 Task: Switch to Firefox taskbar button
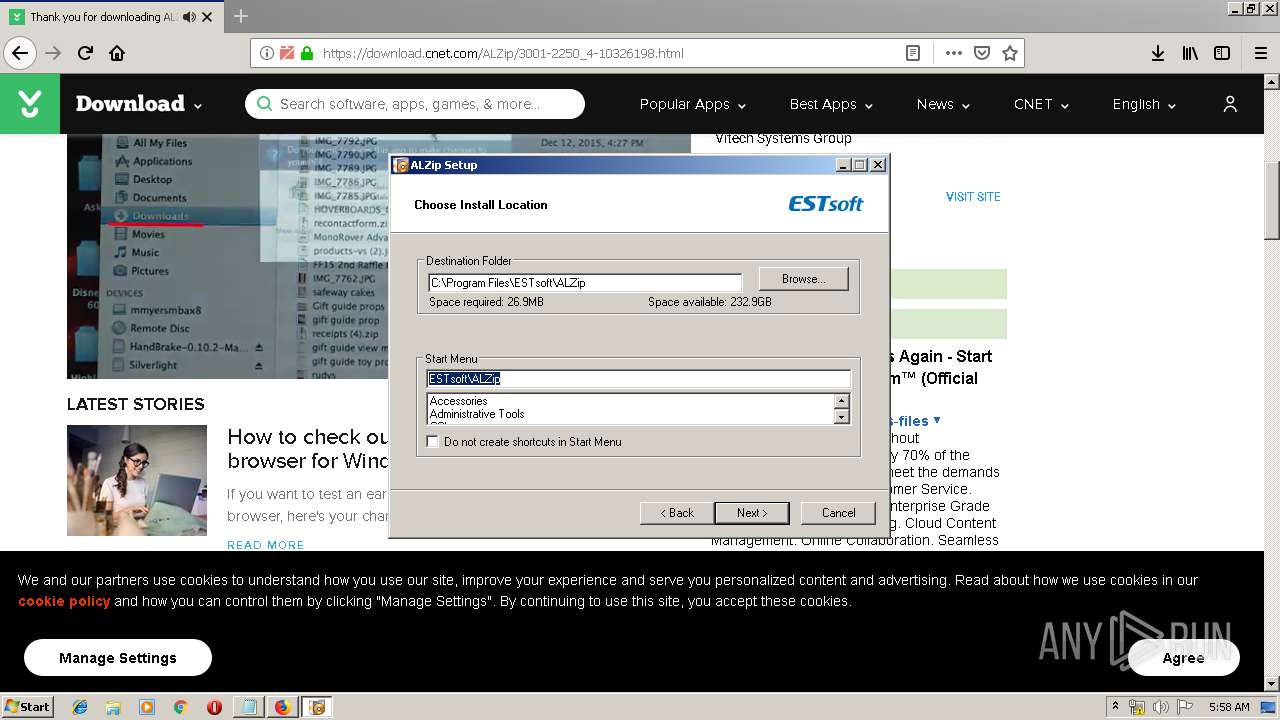[x=282, y=707]
